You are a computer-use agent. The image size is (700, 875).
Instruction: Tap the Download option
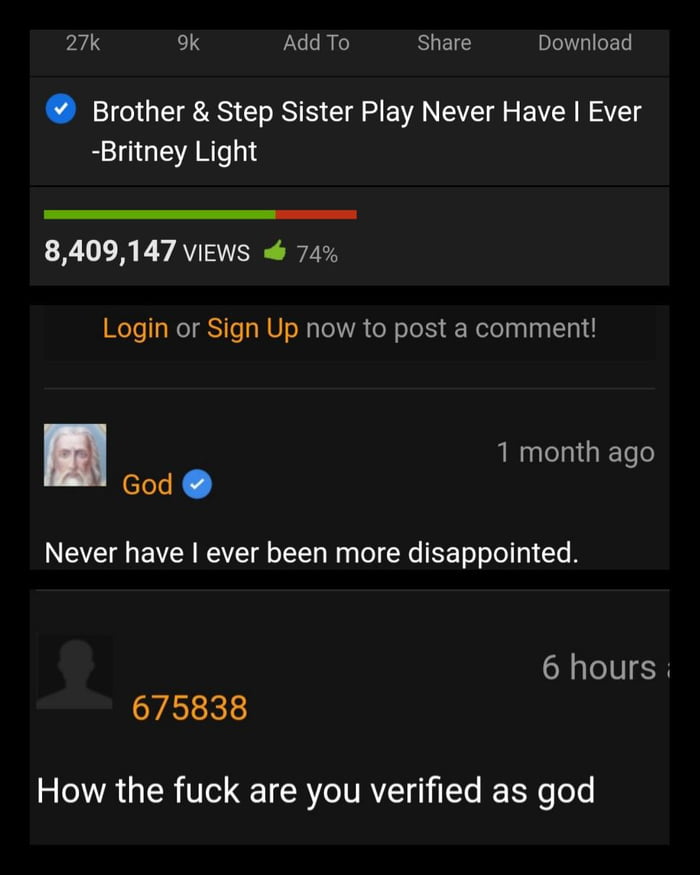(x=584, y=43)
